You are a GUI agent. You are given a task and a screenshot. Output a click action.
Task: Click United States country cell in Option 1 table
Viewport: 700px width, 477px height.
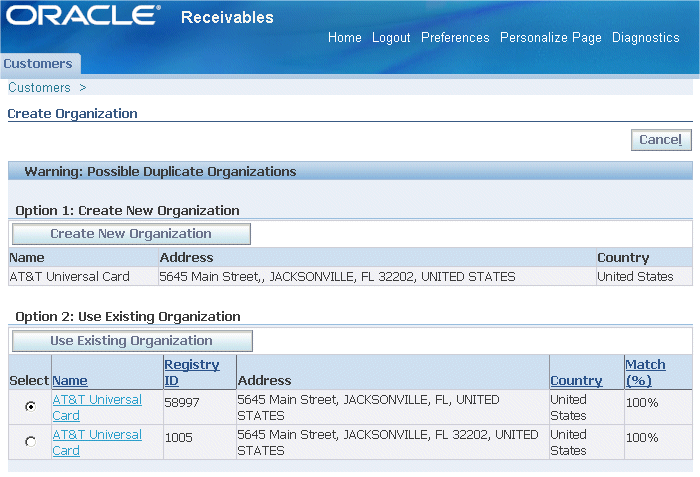pyautogui.click(x=635, y=276)
